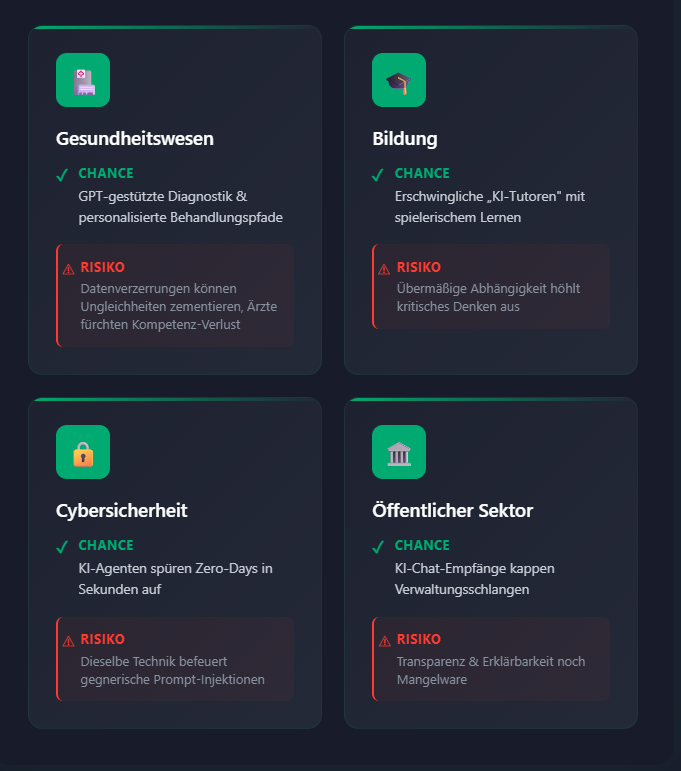Select the Gesundheitswesen heading

pyautogui.click(x=135, y=139)
